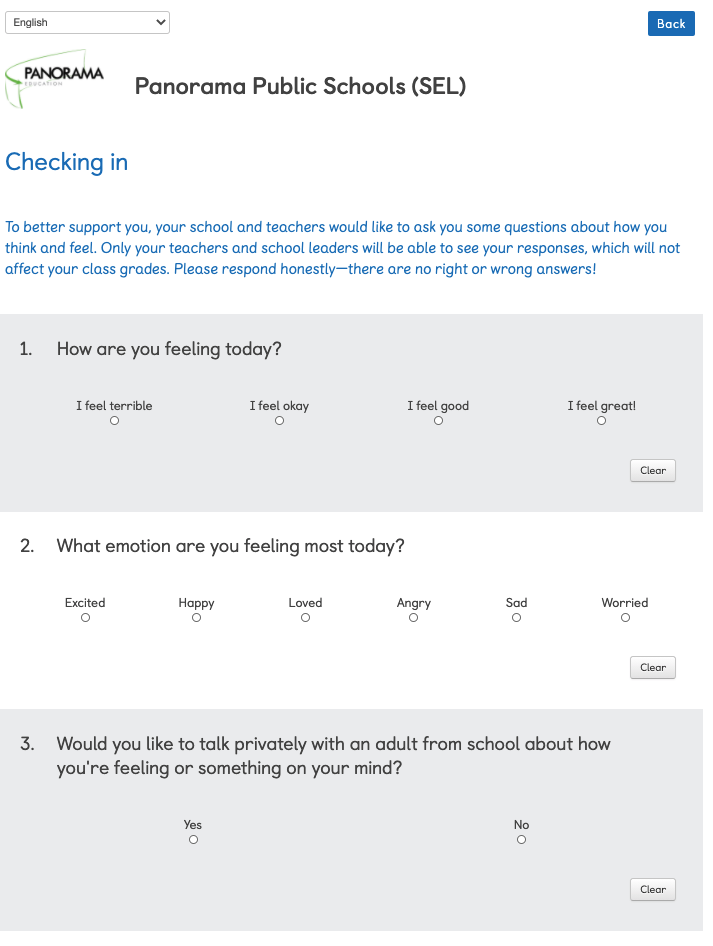Pick Loved as today's emotion
This screenshot has height=946, width=713.
tap(306, 617)
